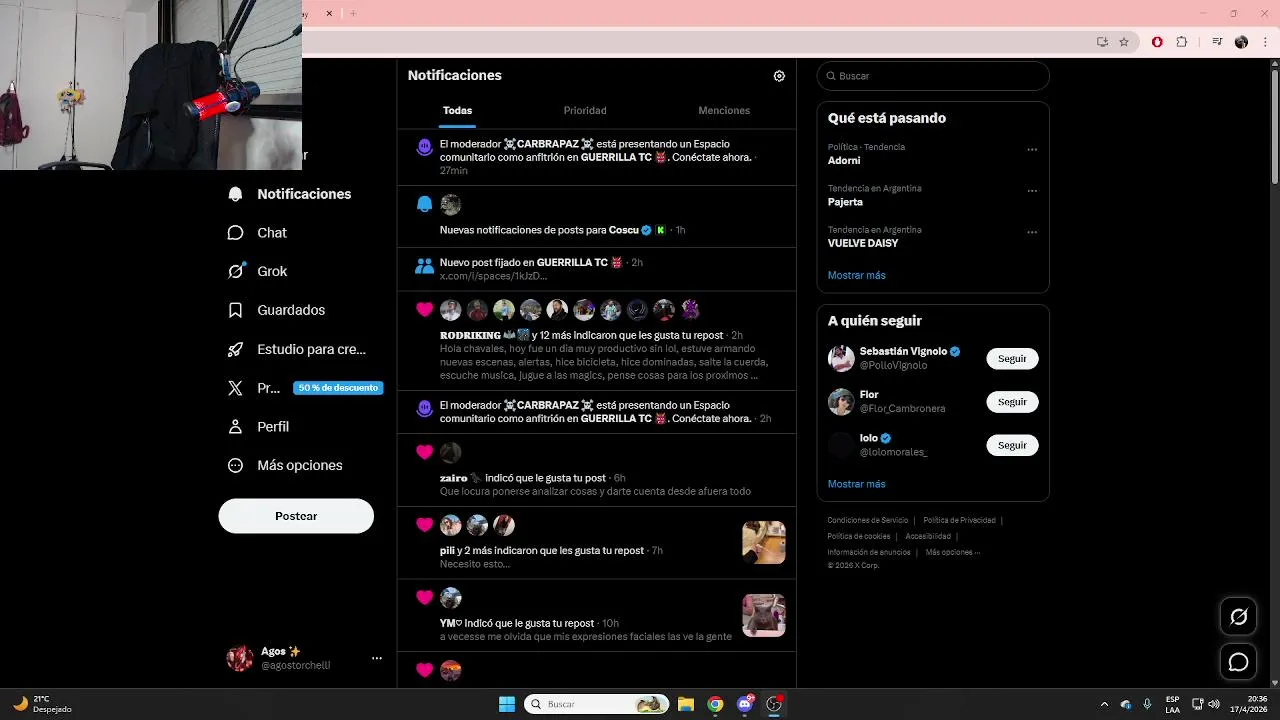This screenshot has height=720, width=1280.
Task: Click the floating chat bubble button
Action: coord(1239,662)
